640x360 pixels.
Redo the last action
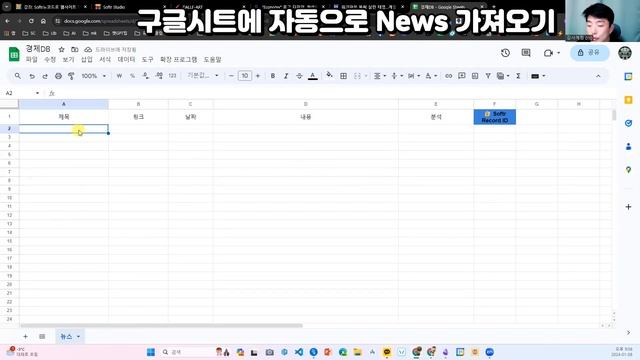45,76
